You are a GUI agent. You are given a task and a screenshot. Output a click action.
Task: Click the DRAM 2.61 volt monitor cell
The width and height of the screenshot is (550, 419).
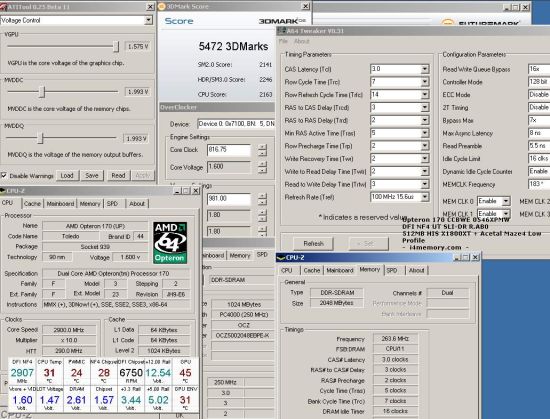(x=76, y=398)
